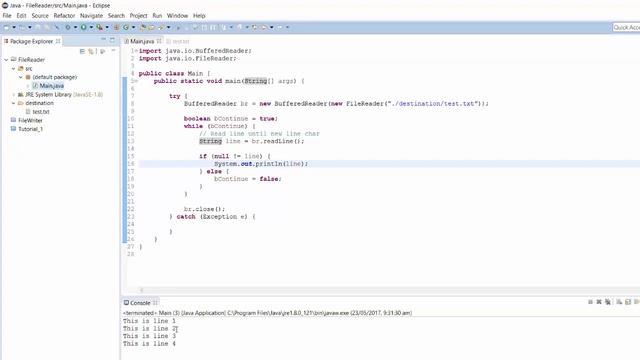Click the green Run button icon
The image size is (640, 360).
coord(83,27)
